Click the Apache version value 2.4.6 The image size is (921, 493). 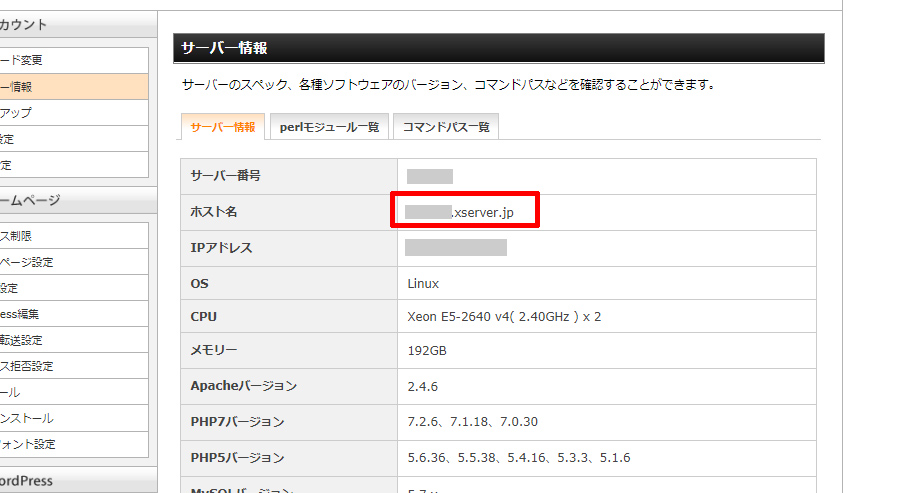[x=423, y=386]
